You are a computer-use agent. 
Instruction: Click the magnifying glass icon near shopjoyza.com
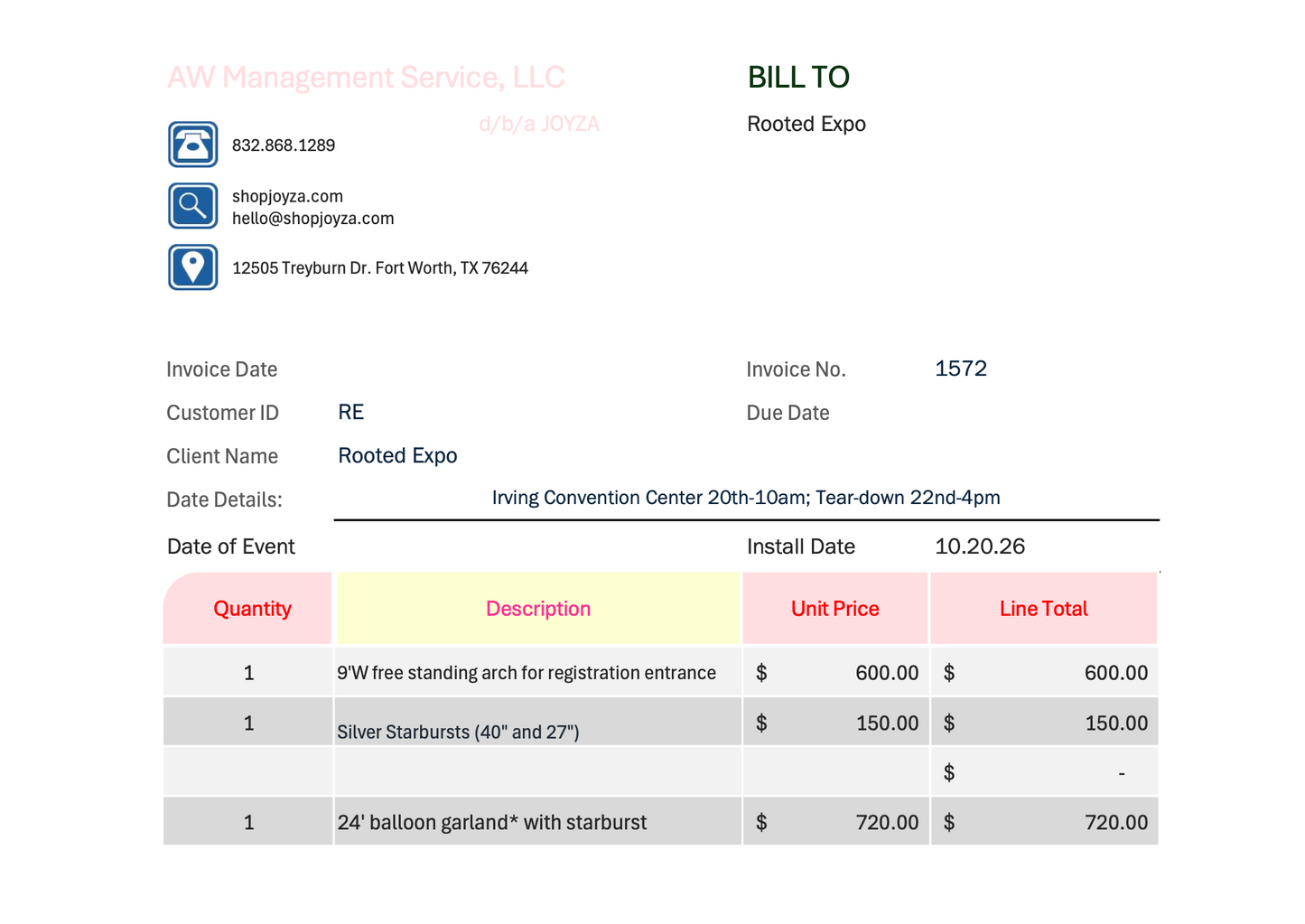pos(192,206)
